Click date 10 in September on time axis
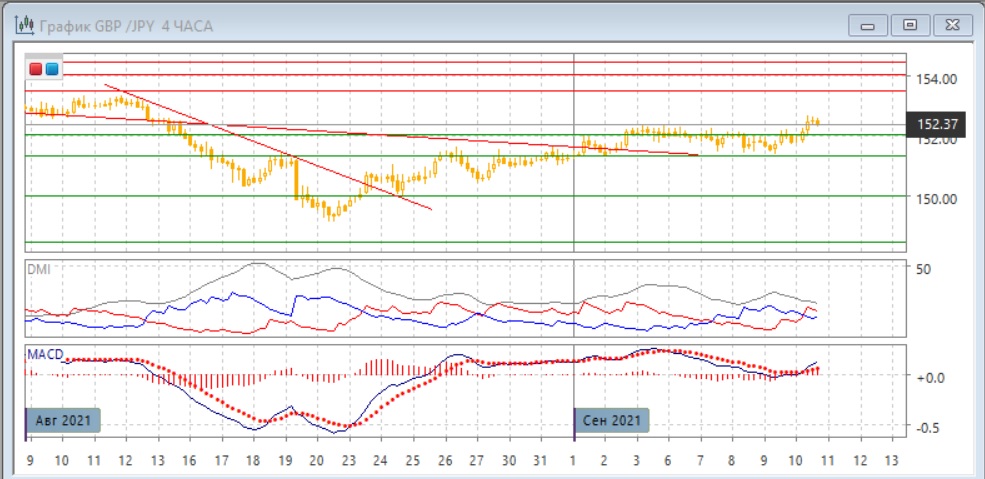 coord(796,460)
